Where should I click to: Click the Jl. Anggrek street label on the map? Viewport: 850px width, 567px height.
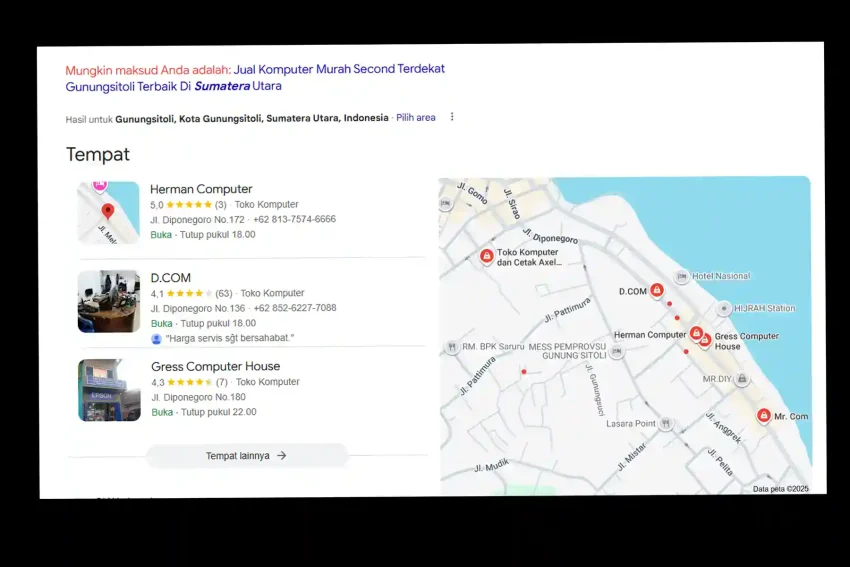(x=723, y=428)
